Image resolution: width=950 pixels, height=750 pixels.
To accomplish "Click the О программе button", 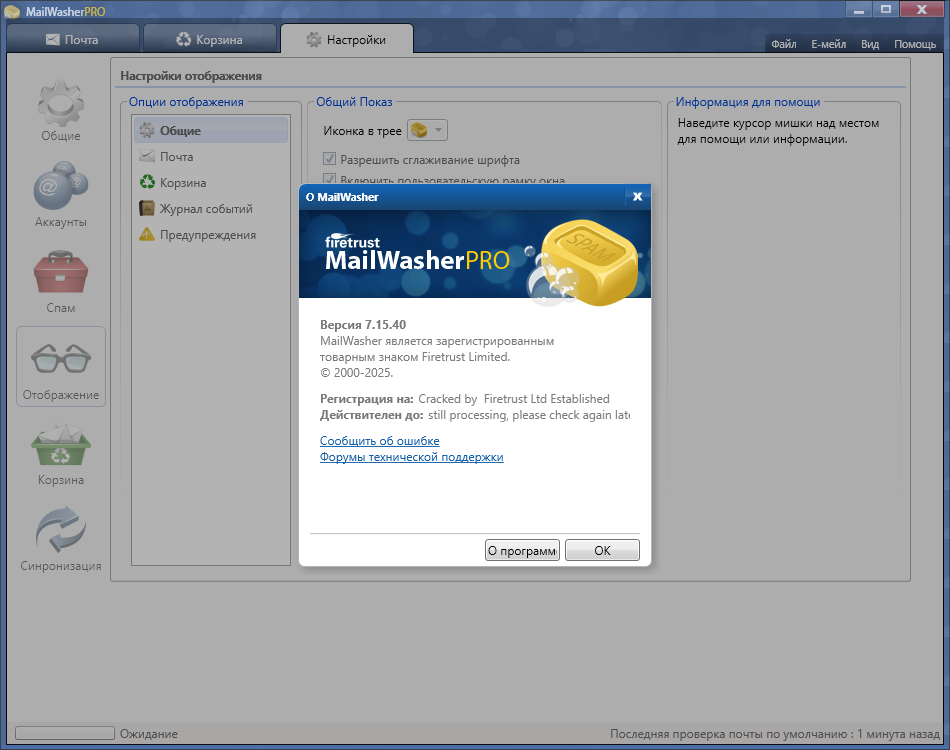I will pos(522,550).
